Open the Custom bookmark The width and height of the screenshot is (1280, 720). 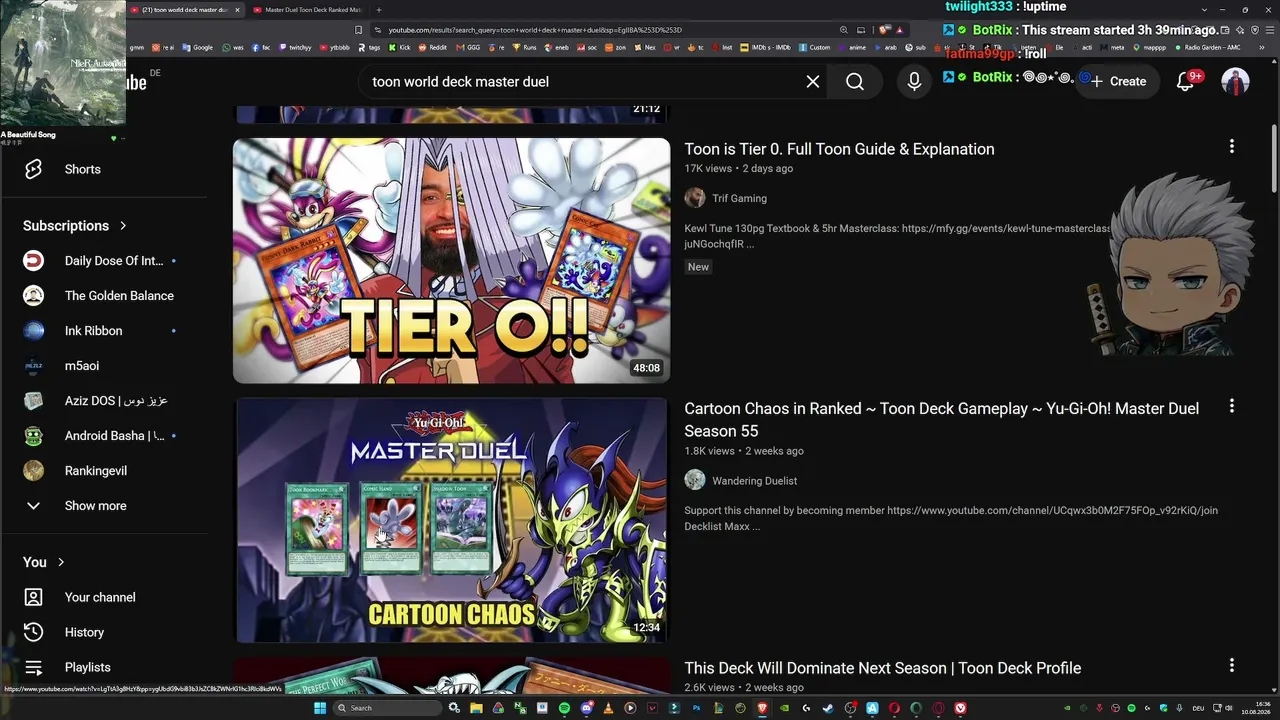click(x=814, y=47)
